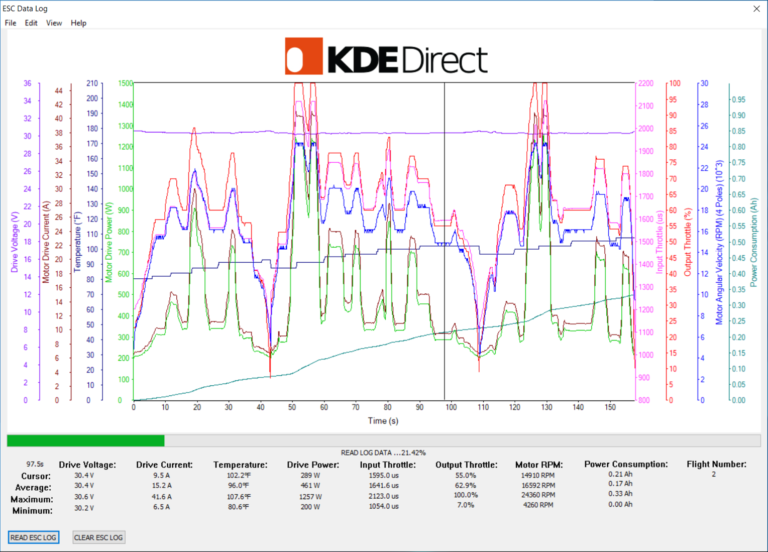Click the green read log progress bar

pyautogui.click(x=86, y=440)
